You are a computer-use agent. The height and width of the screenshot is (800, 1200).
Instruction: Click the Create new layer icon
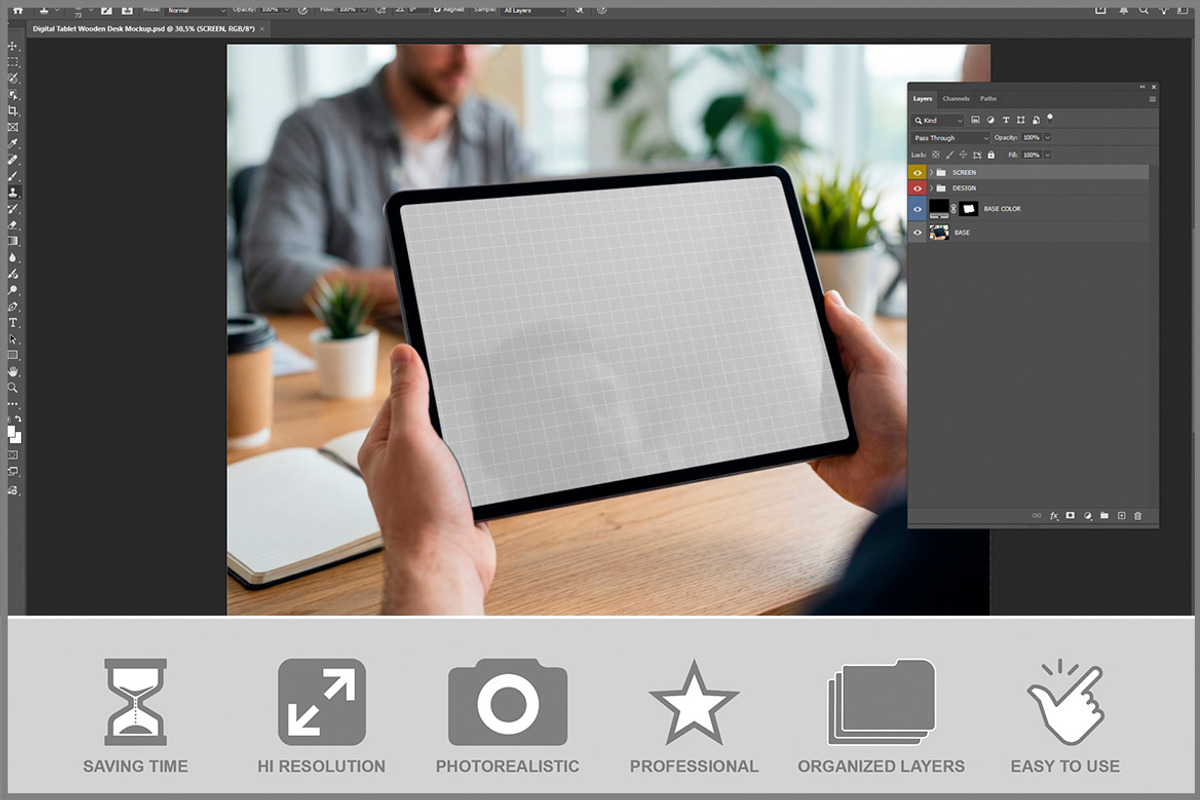click(1121, 516)
